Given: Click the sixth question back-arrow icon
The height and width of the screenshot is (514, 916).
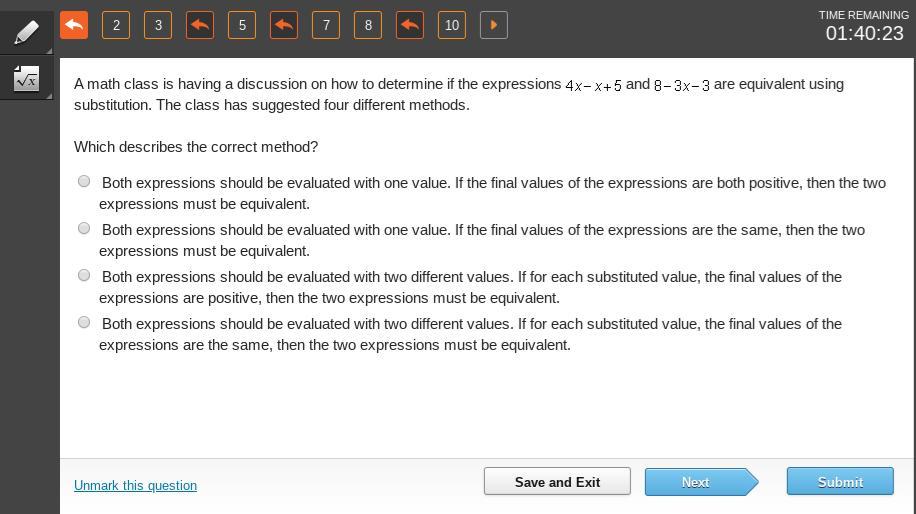Looking at the screenshot, I should 284,25.
